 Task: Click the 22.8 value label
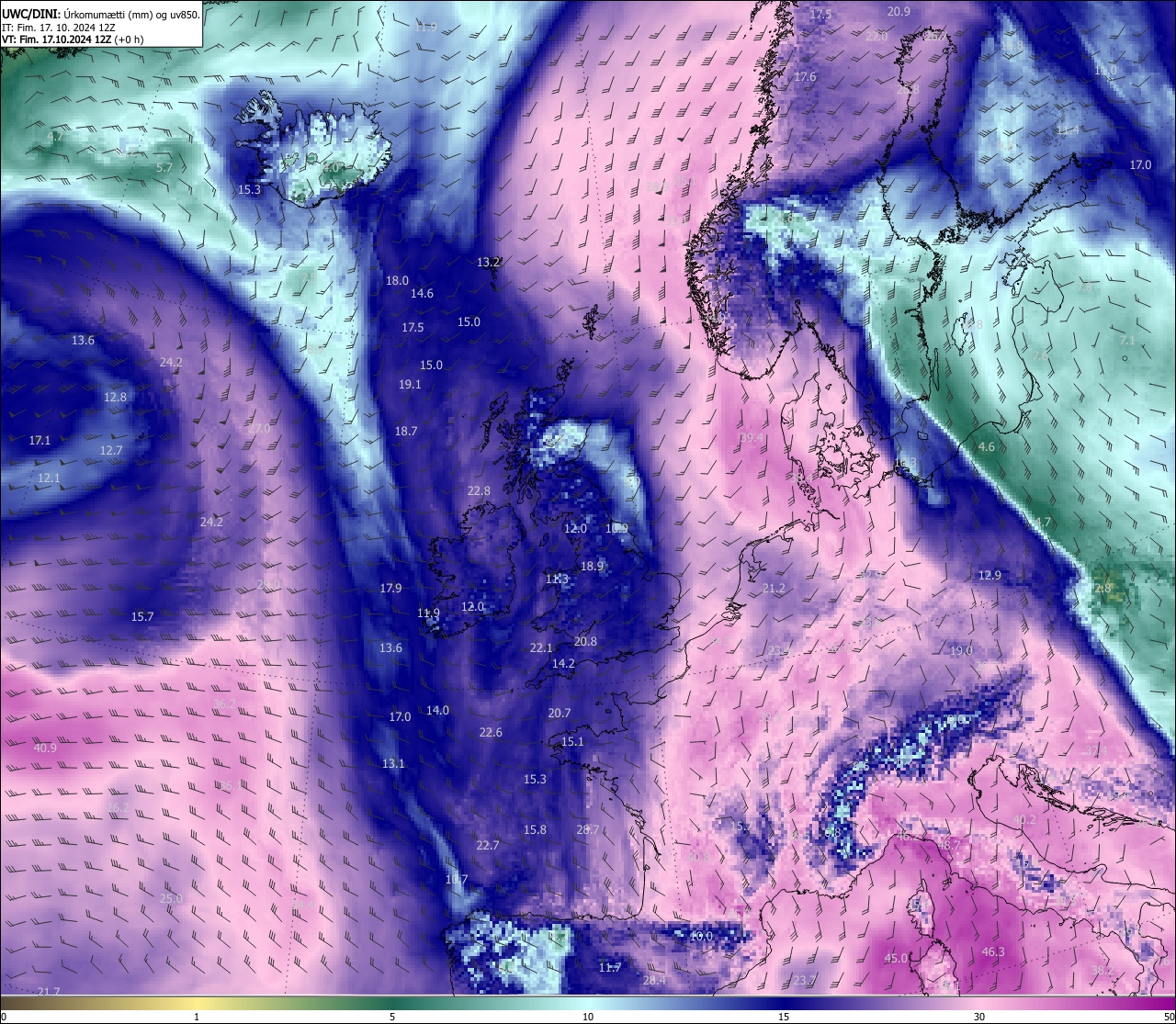point(479,491)
